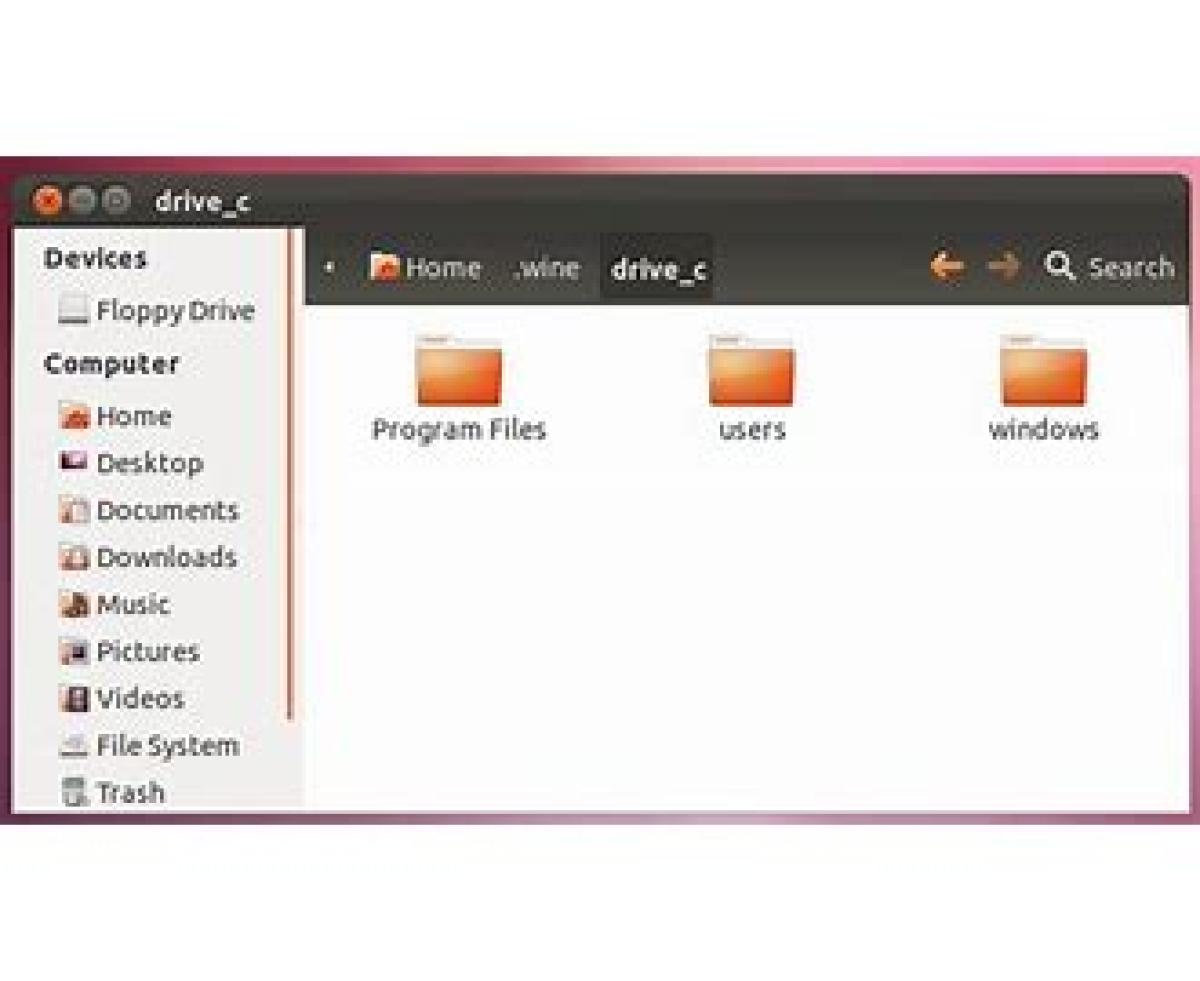Click the Search magnifier icon

coord(1059,266)
